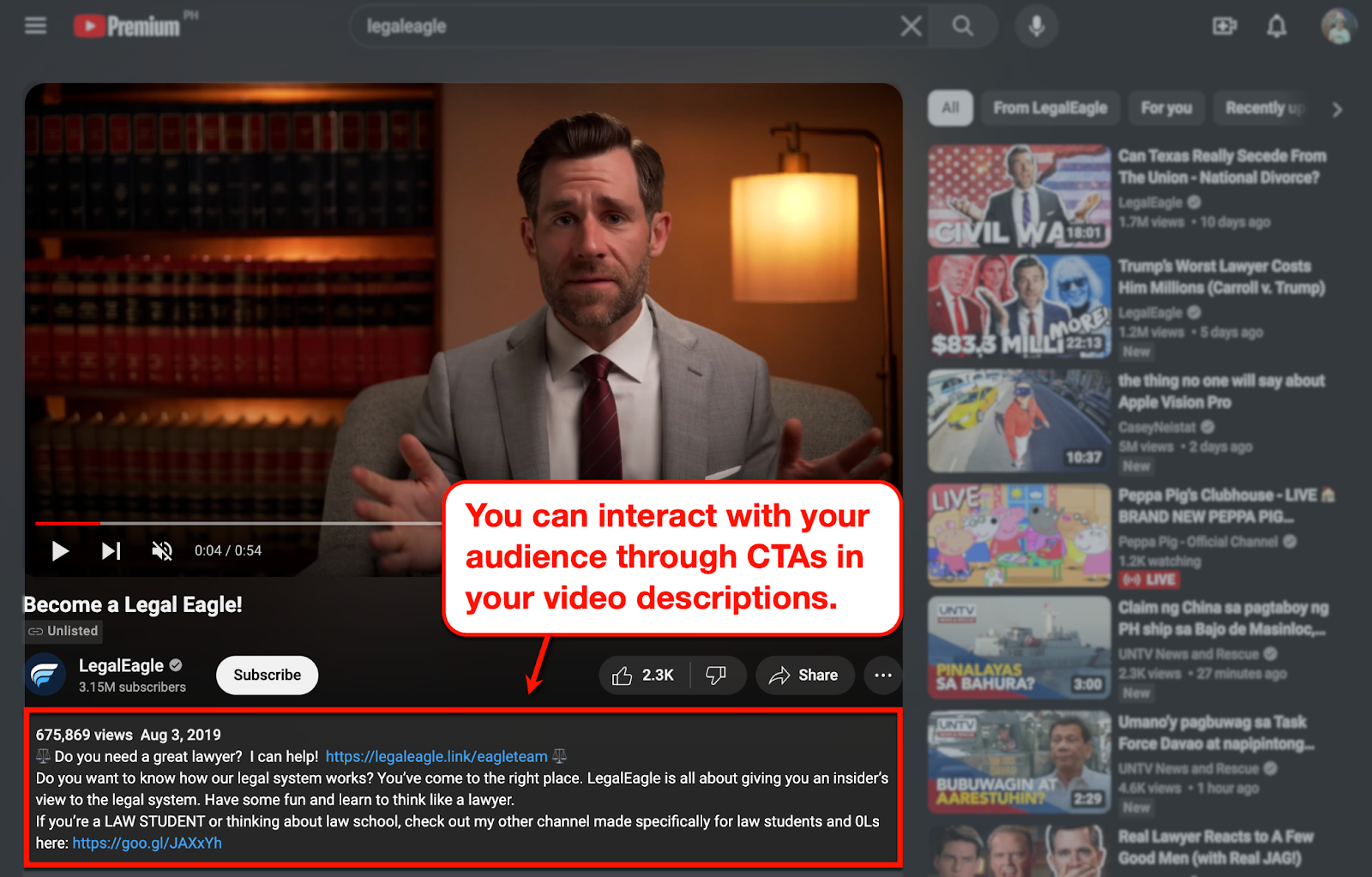Like the video with 2.3K likes

(x=644, y=676)
